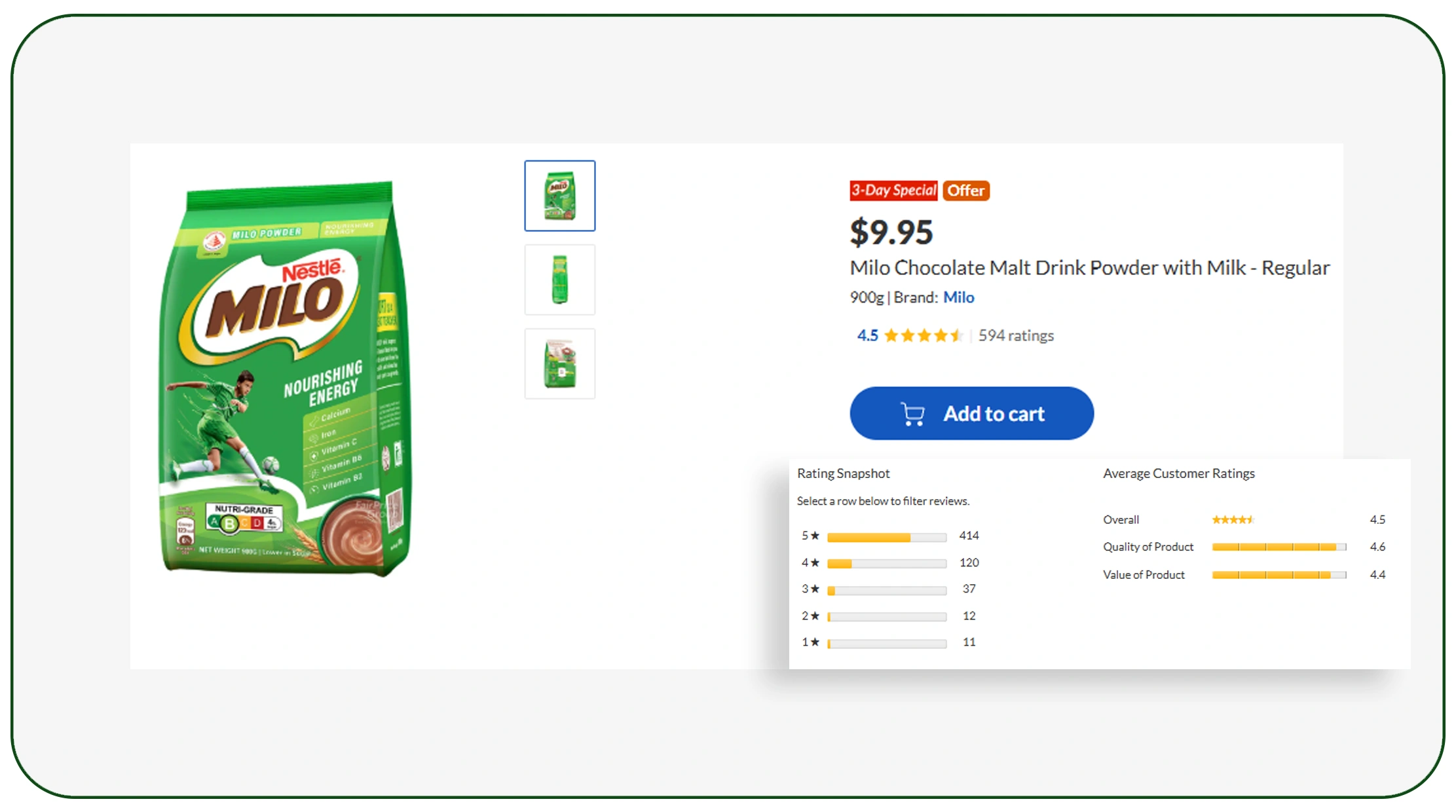Click the star rating icons beside 4.5
1456x812 pixels.
[x=922, y=336]
